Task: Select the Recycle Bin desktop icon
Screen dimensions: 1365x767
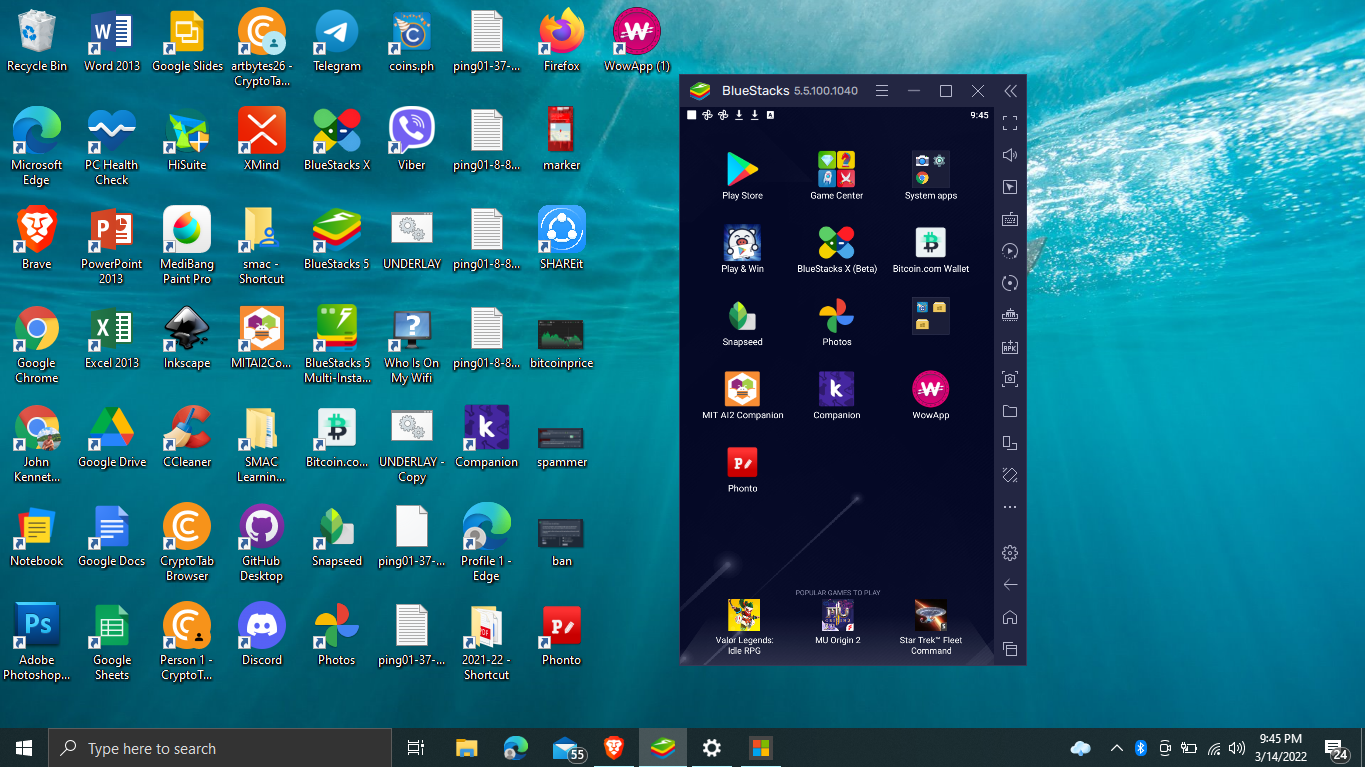Action: point(37,41)
